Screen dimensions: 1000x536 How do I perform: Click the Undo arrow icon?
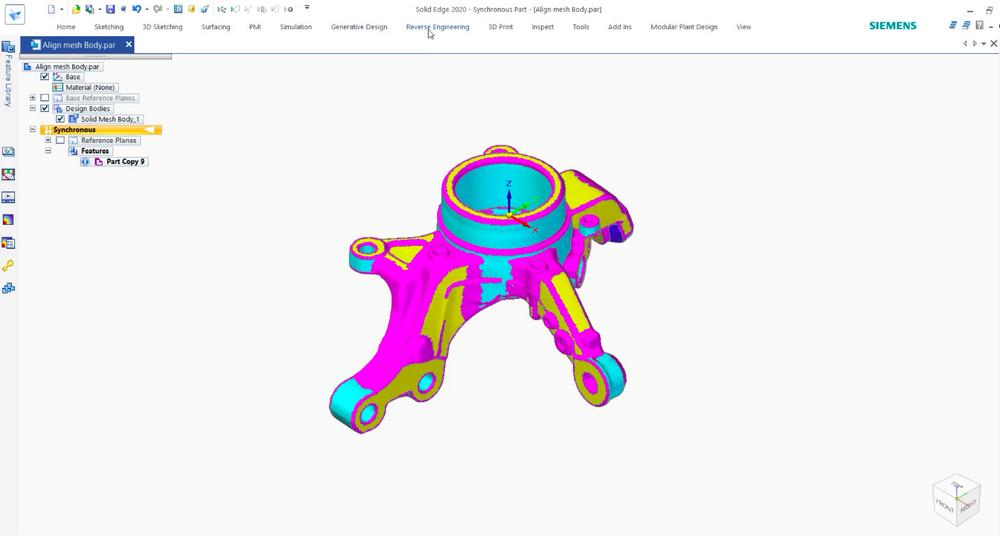click(x=136, y=9)
